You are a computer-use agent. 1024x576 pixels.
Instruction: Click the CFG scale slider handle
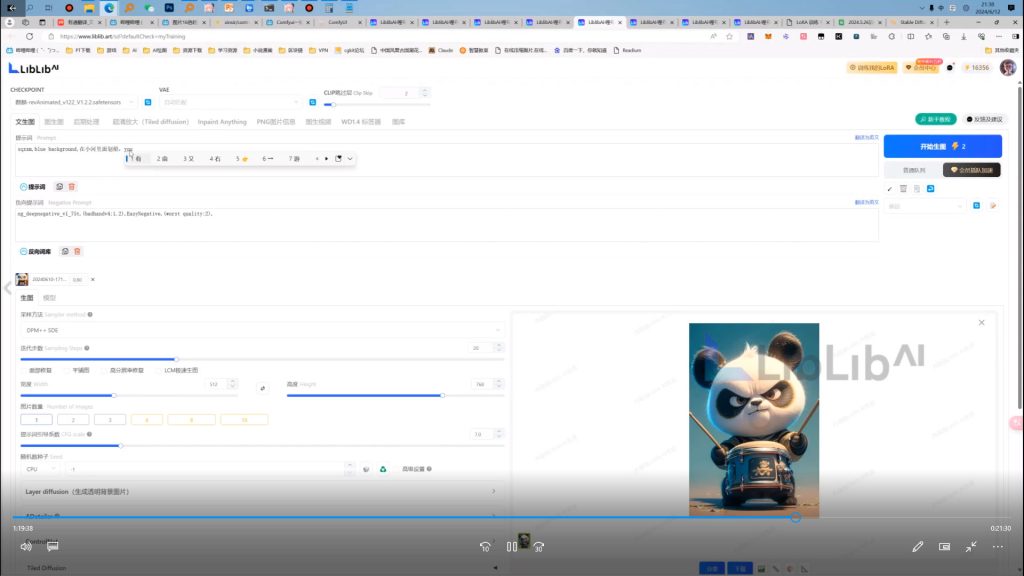click(x=121, y=446)
